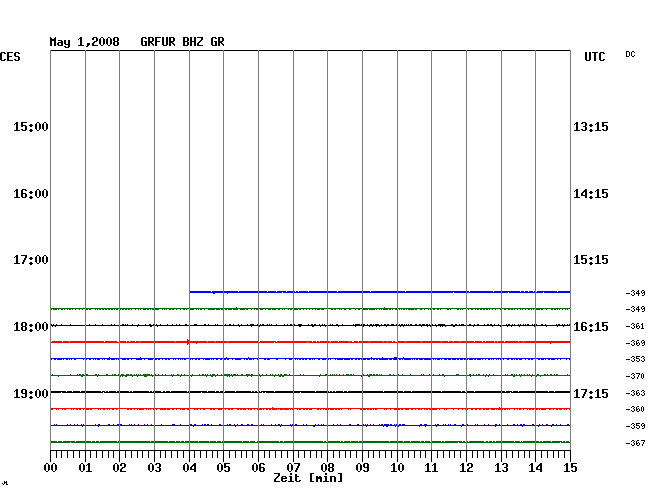Click the DC column header
The image size is (650, 494).
pos(630,54)
